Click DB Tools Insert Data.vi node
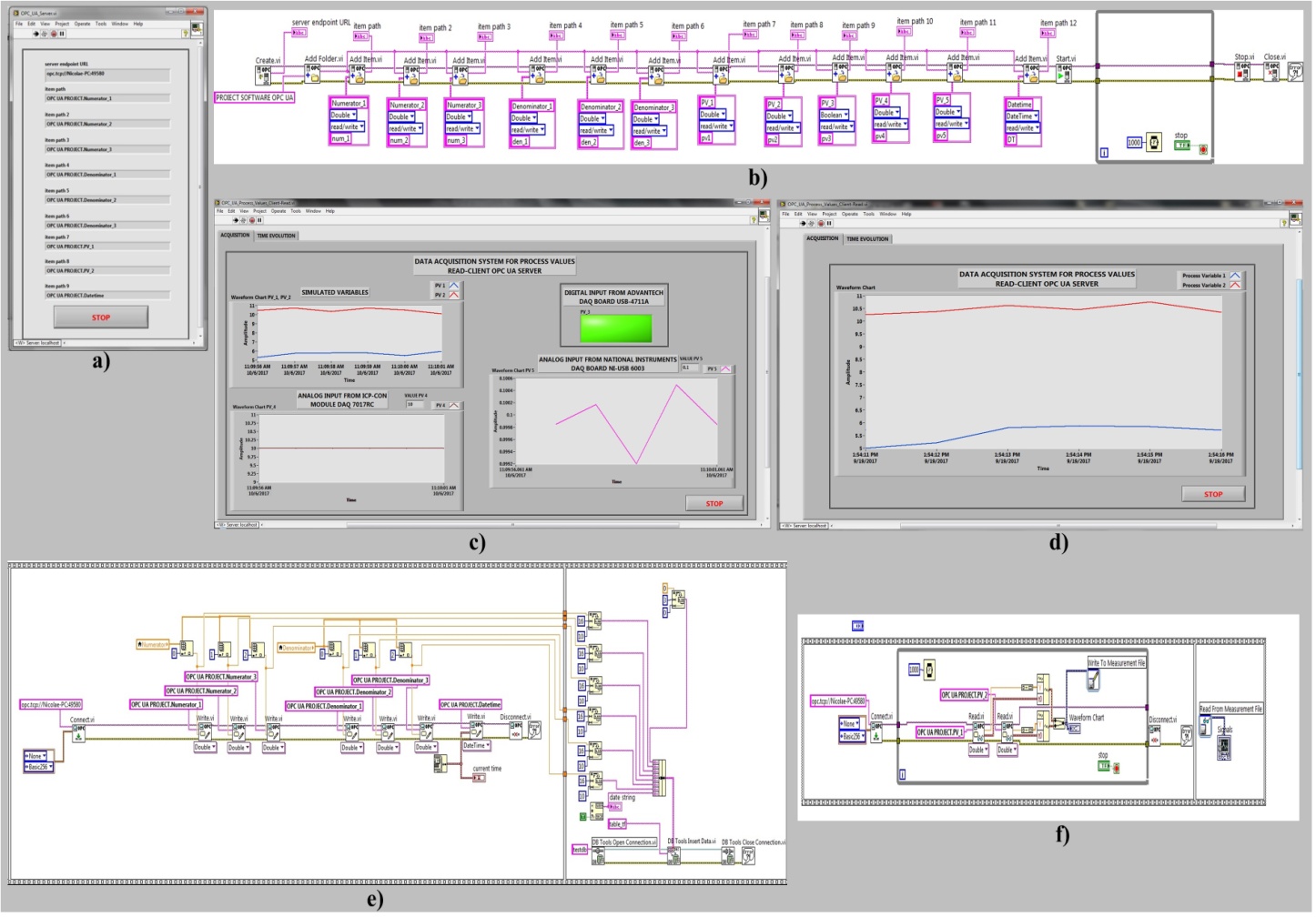The image size is (1316, 917). [x=673, y=855]
